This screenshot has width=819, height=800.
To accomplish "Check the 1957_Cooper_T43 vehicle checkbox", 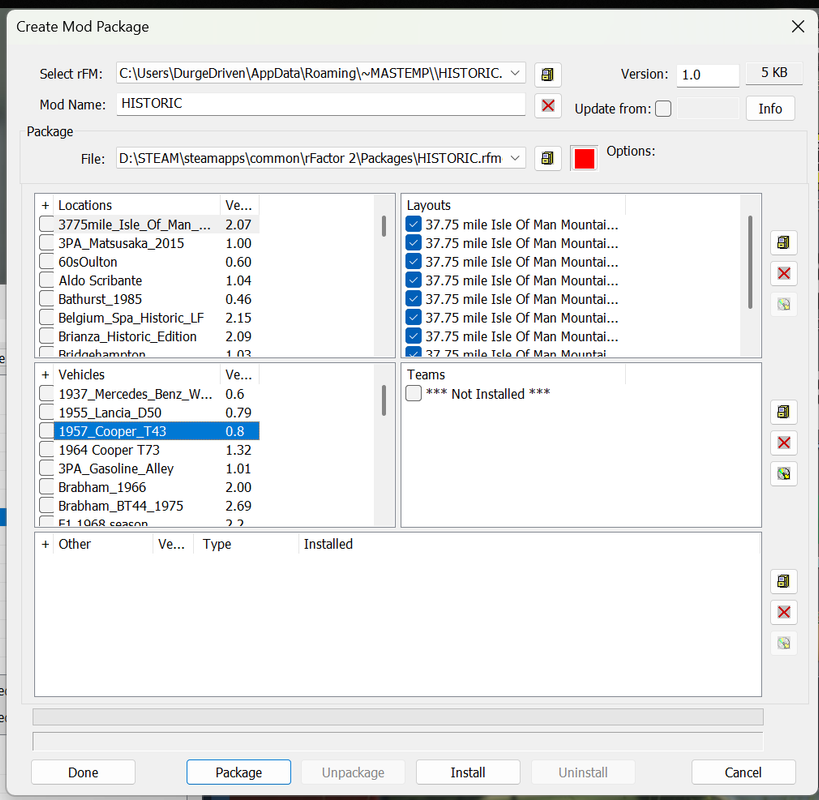I will pos(46,431).
